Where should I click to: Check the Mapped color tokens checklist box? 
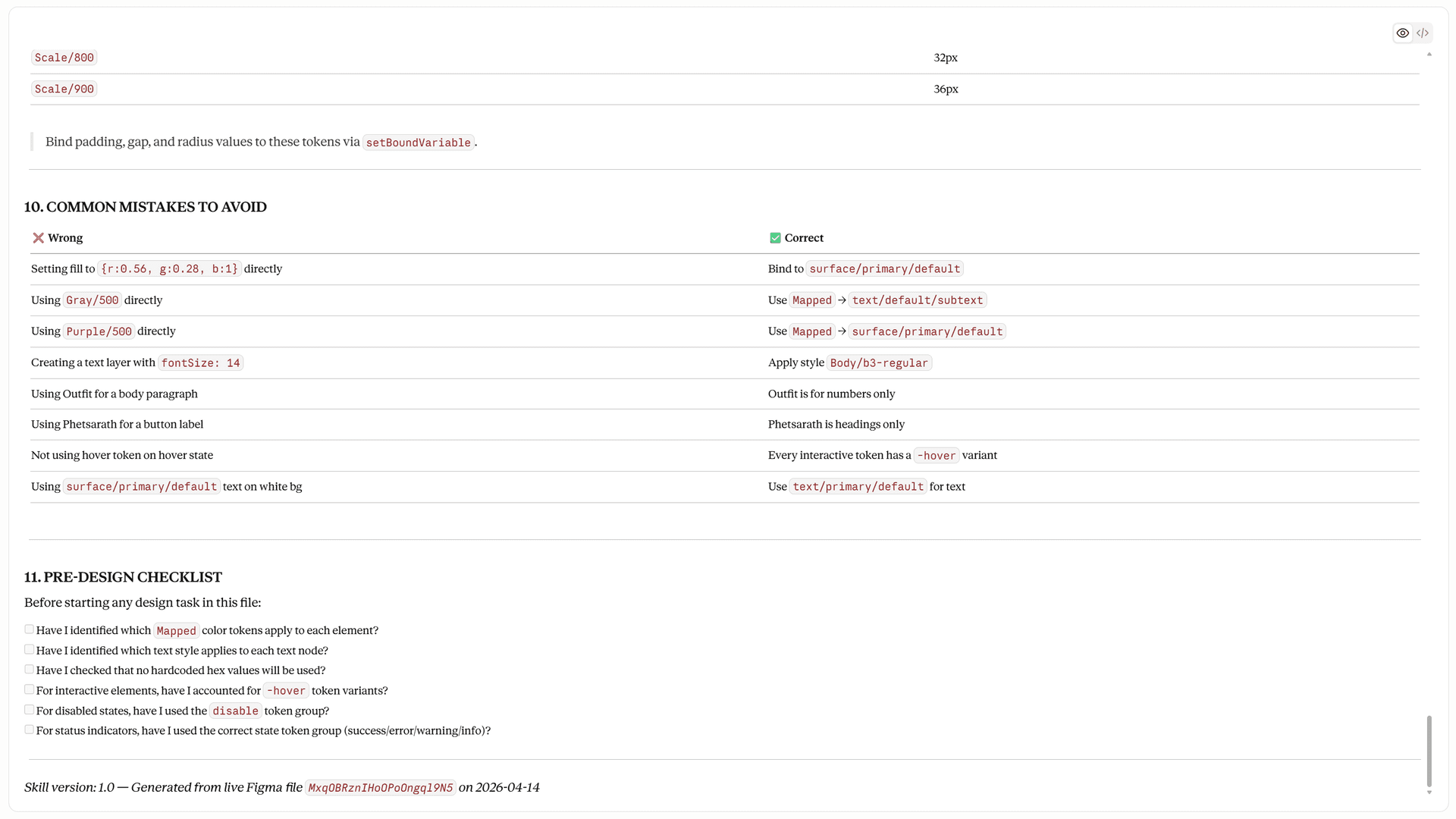click(29, 629)
